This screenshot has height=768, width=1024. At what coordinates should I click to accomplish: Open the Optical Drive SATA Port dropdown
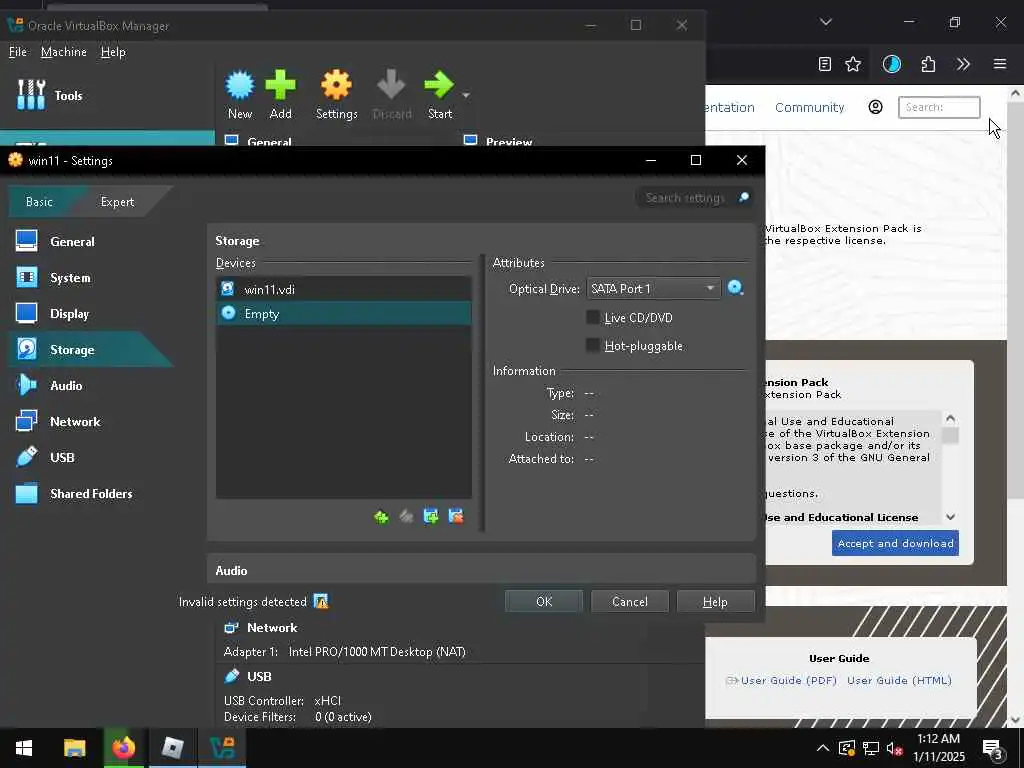(654, 289)
